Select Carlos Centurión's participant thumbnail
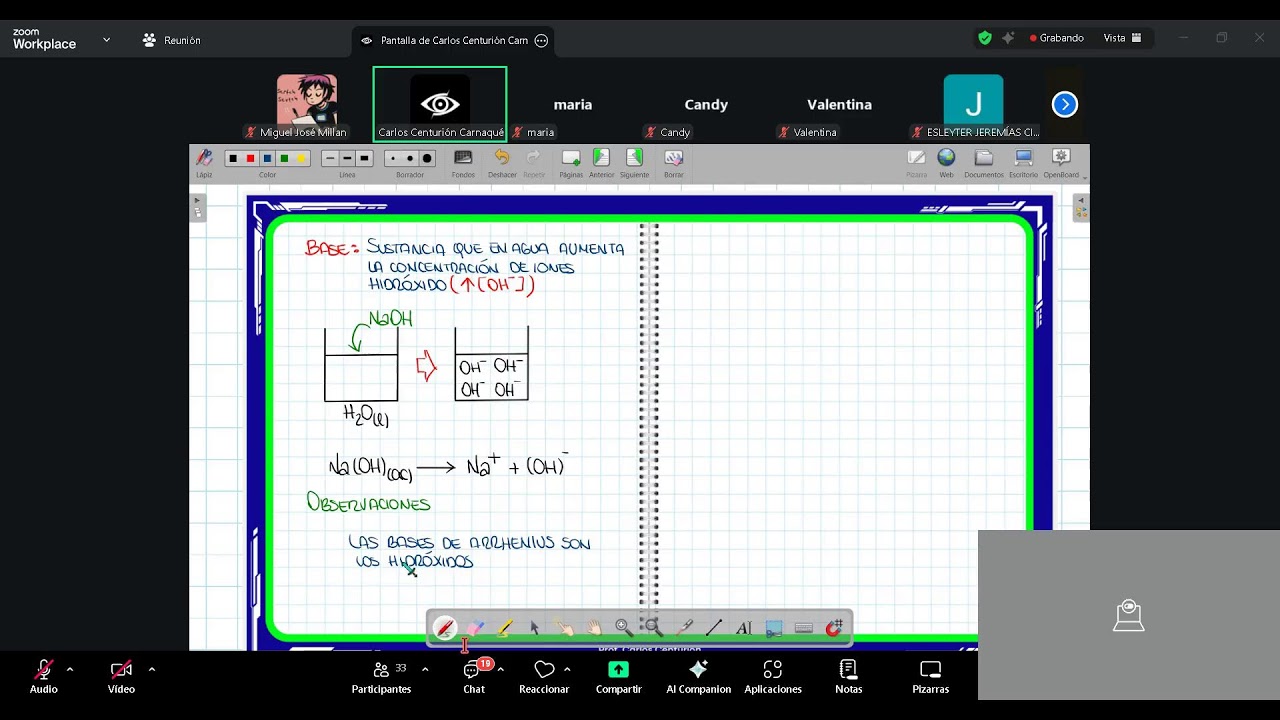This screenshot has height=720, width=1280. [x=440, y=104]
